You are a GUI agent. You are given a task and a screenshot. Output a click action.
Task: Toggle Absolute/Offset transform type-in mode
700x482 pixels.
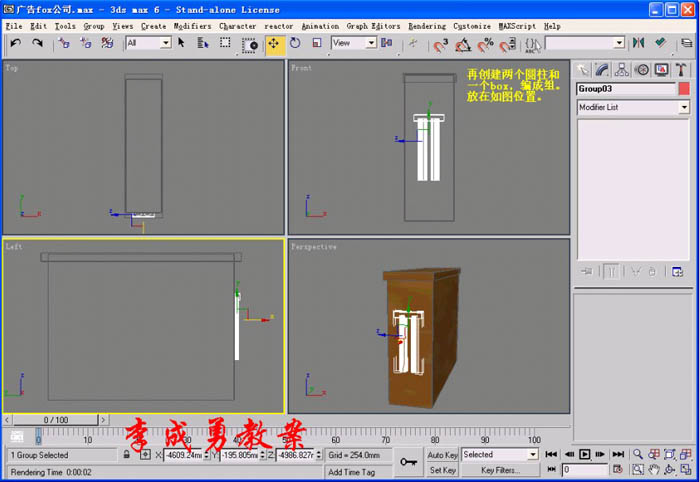[x=145, y=455]
